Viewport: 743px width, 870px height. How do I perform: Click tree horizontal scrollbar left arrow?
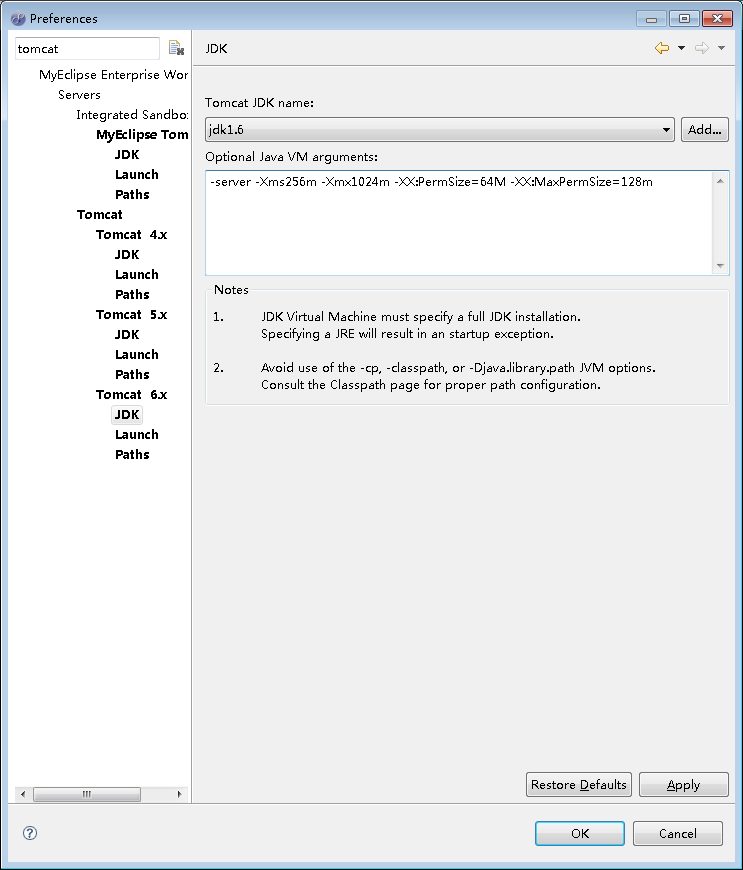click(x=23, y=794)
